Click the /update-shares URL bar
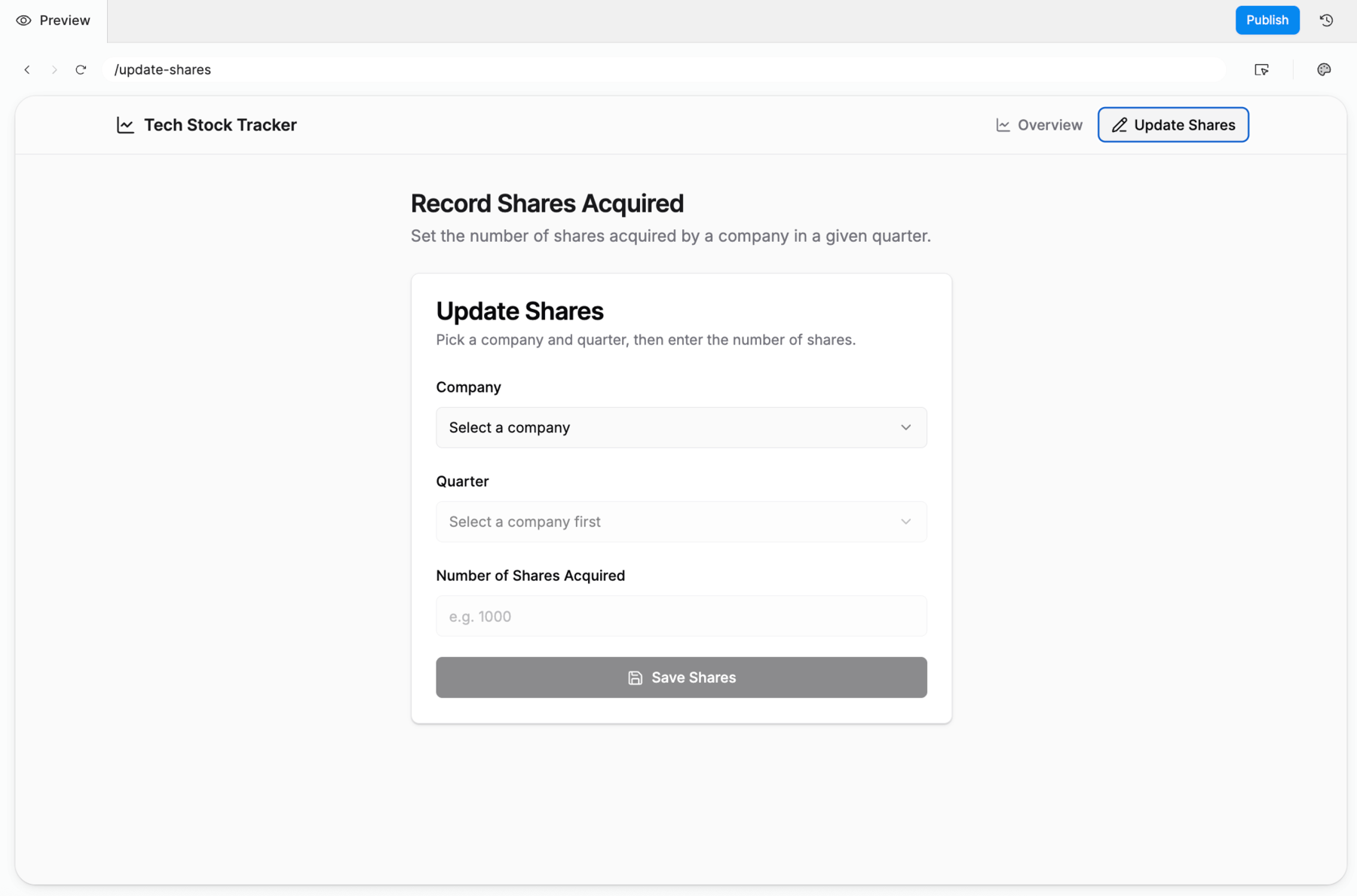Image resolution: width=1357 pixels, height=896 pixels. (x=663, y=69)
